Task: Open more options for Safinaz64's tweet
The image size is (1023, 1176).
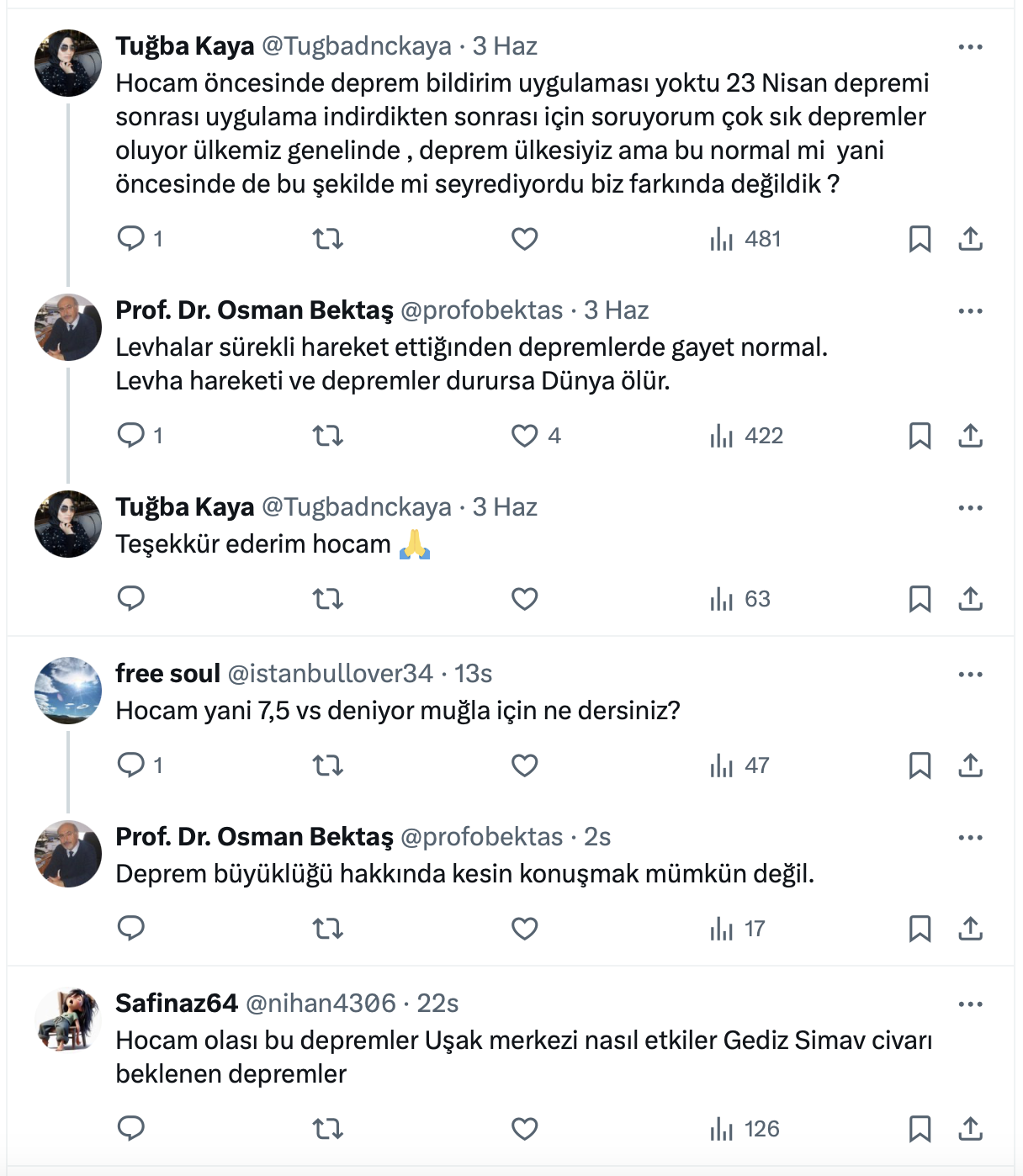Action: [x=970, y=1004]
